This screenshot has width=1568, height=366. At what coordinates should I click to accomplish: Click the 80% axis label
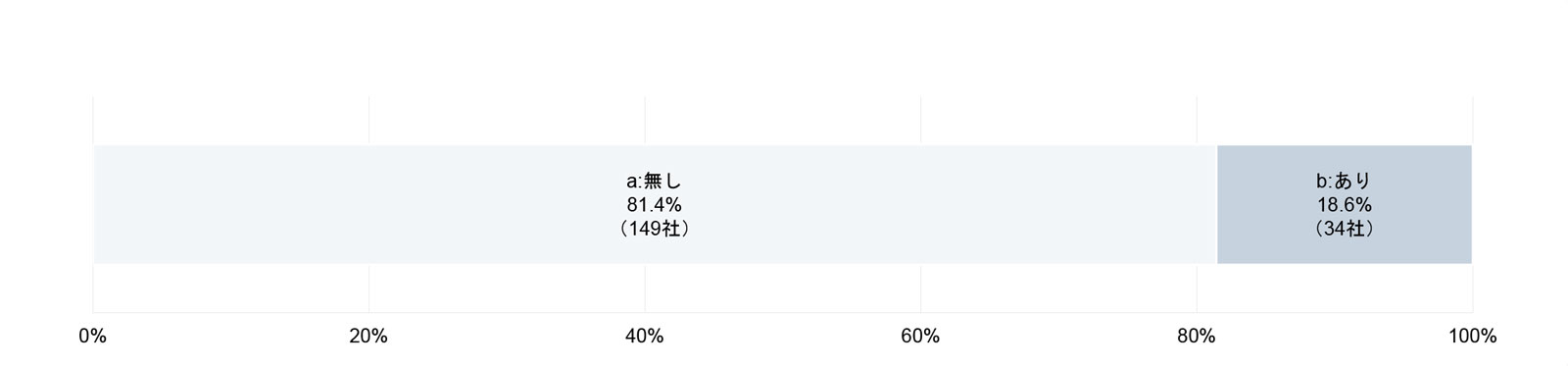pyautogui.click(x=1196, y=337)
